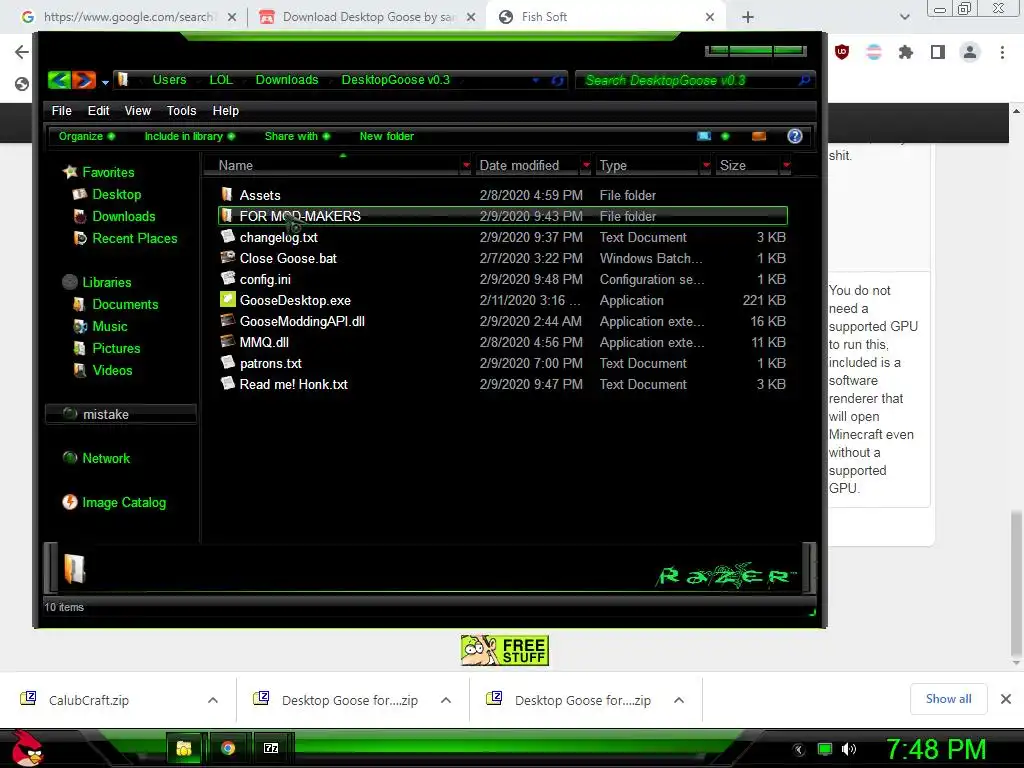Open the Chrome taskbar icon

click(x=228, y=748)
